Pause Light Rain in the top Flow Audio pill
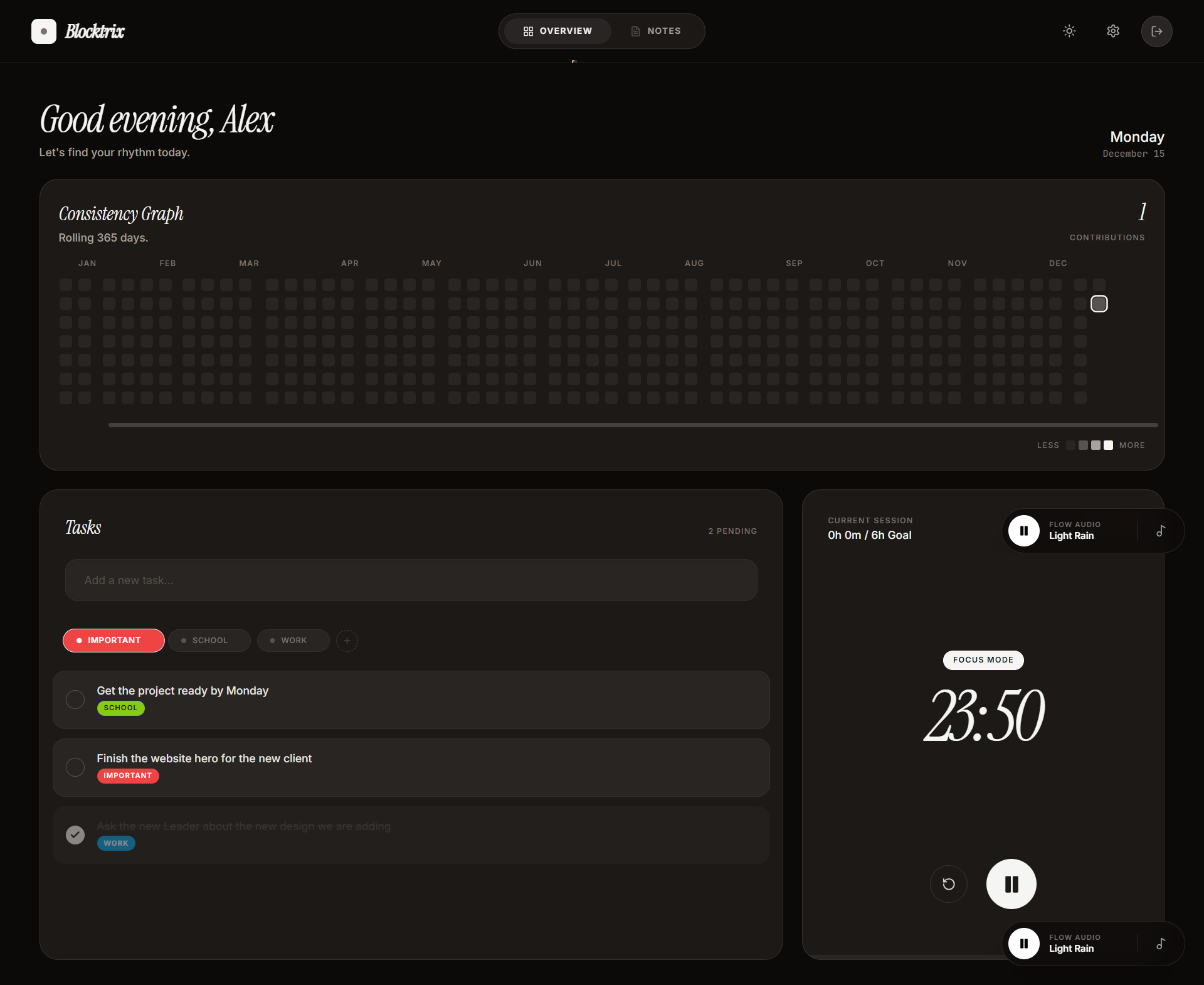The image size is (1204, 985). tap(1023, 530)
